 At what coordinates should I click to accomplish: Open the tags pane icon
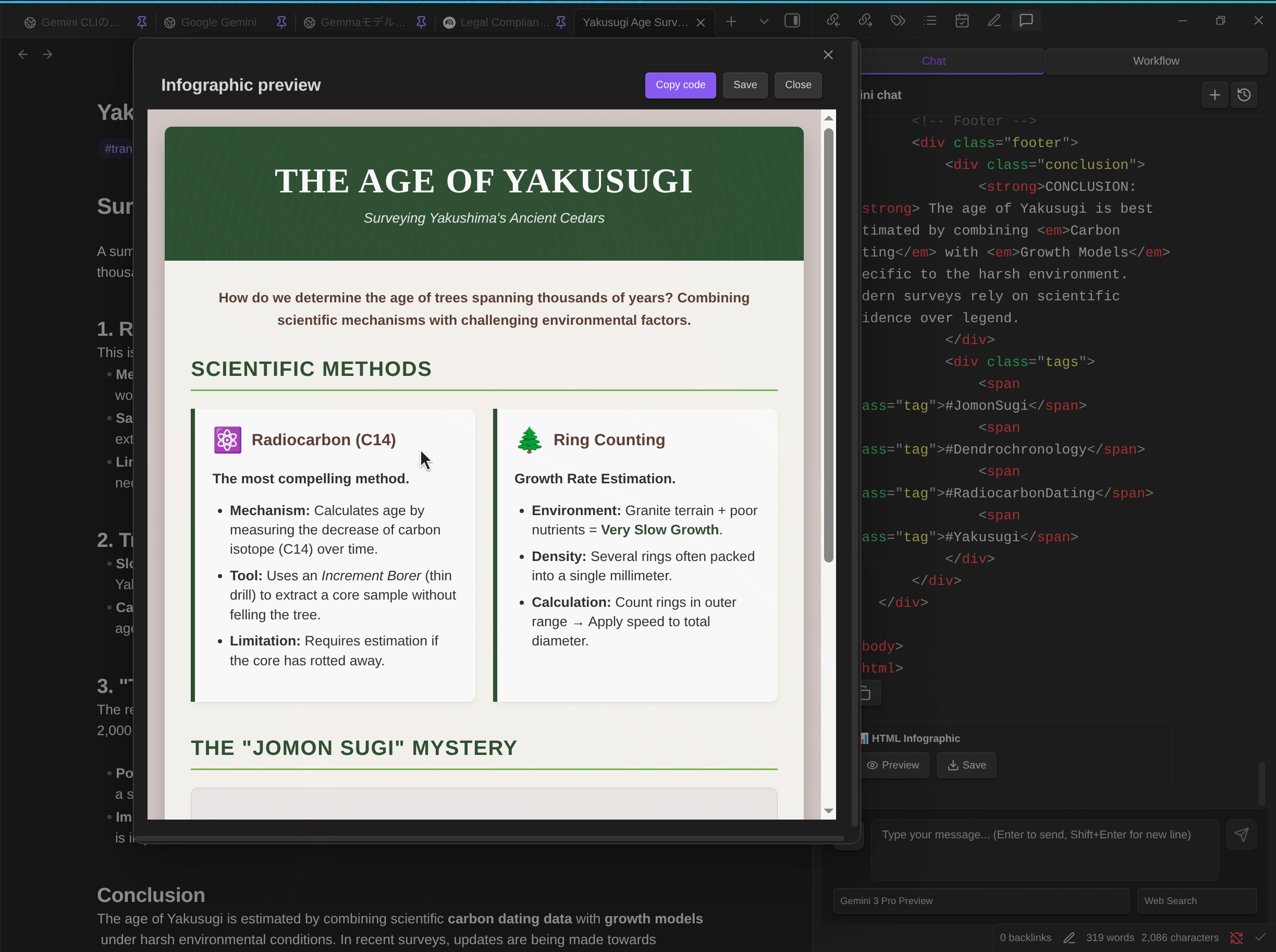[898, 21]
